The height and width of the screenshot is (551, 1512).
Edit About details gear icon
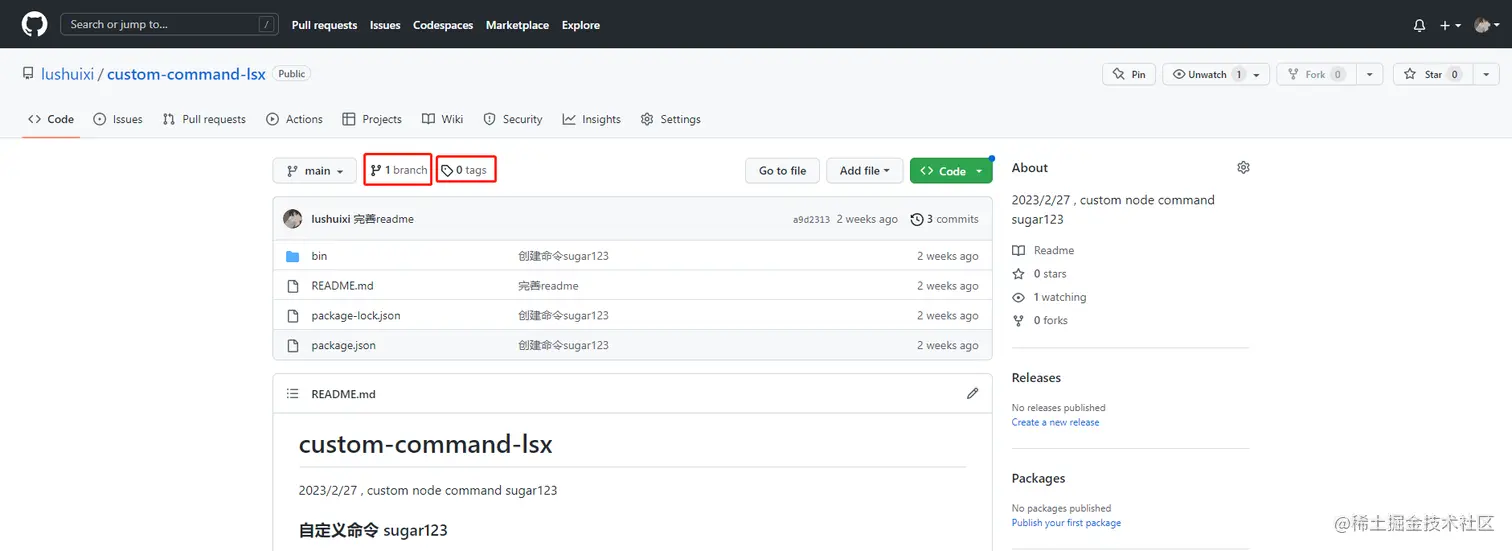click(x=1243, y=168)
